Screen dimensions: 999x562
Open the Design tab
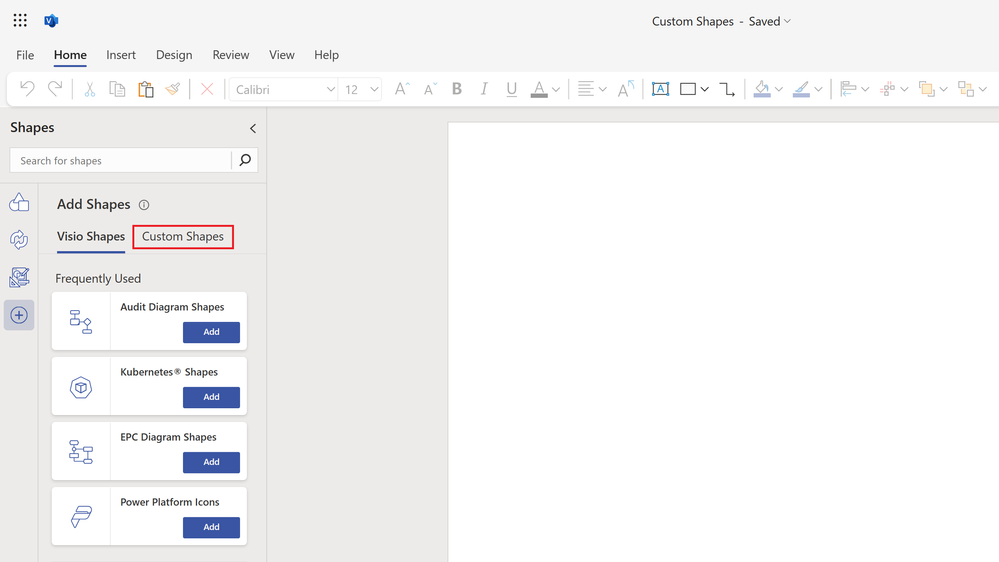pos(174,55)
